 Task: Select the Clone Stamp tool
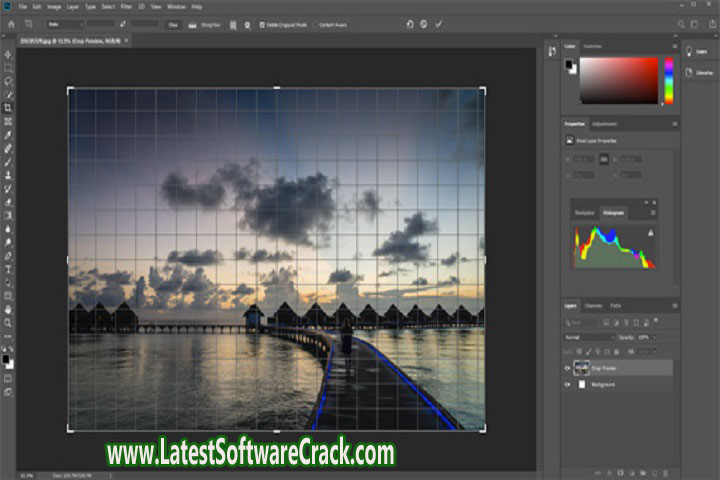(x=8, y=175)
